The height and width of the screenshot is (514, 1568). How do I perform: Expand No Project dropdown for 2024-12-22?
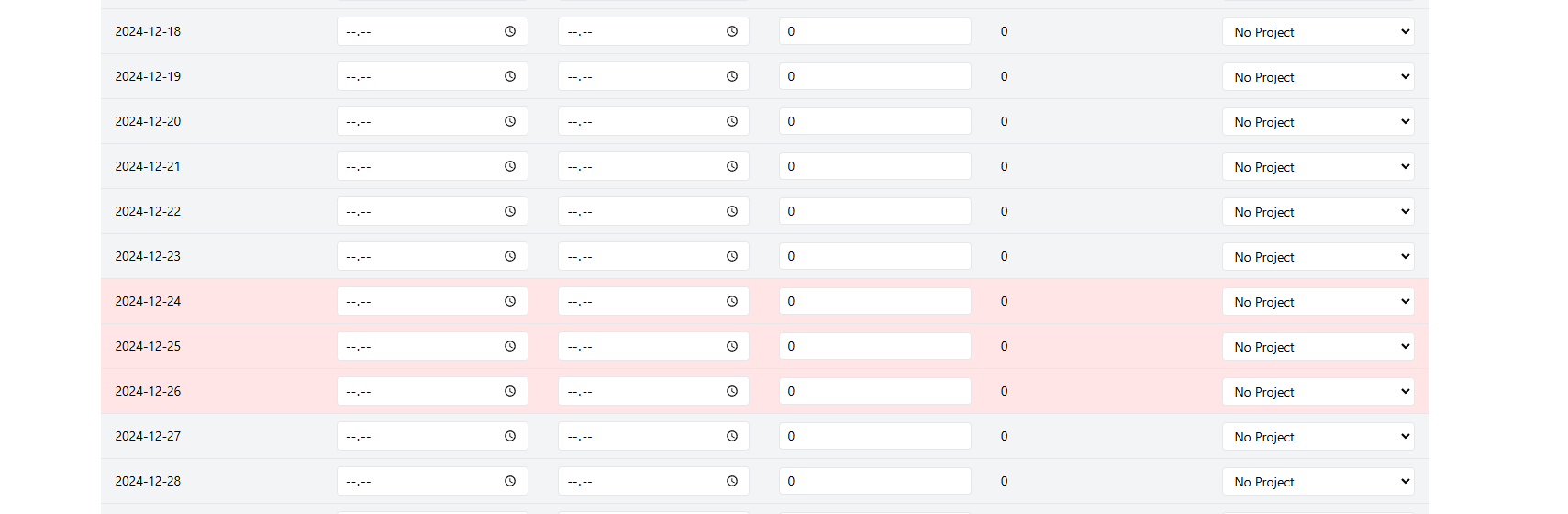click(x=1318, y=211)
